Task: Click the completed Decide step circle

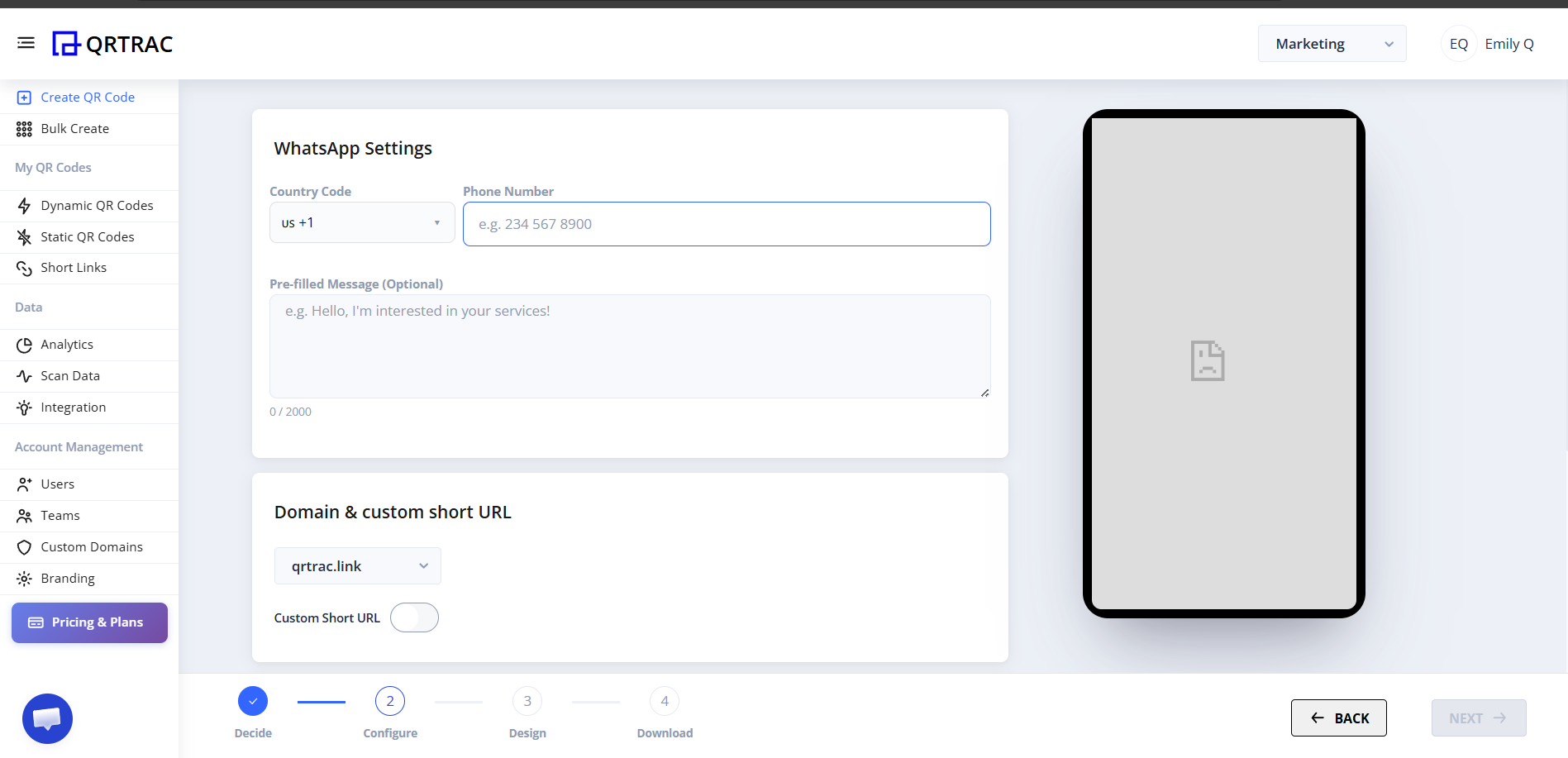Action: pos(253,701)
